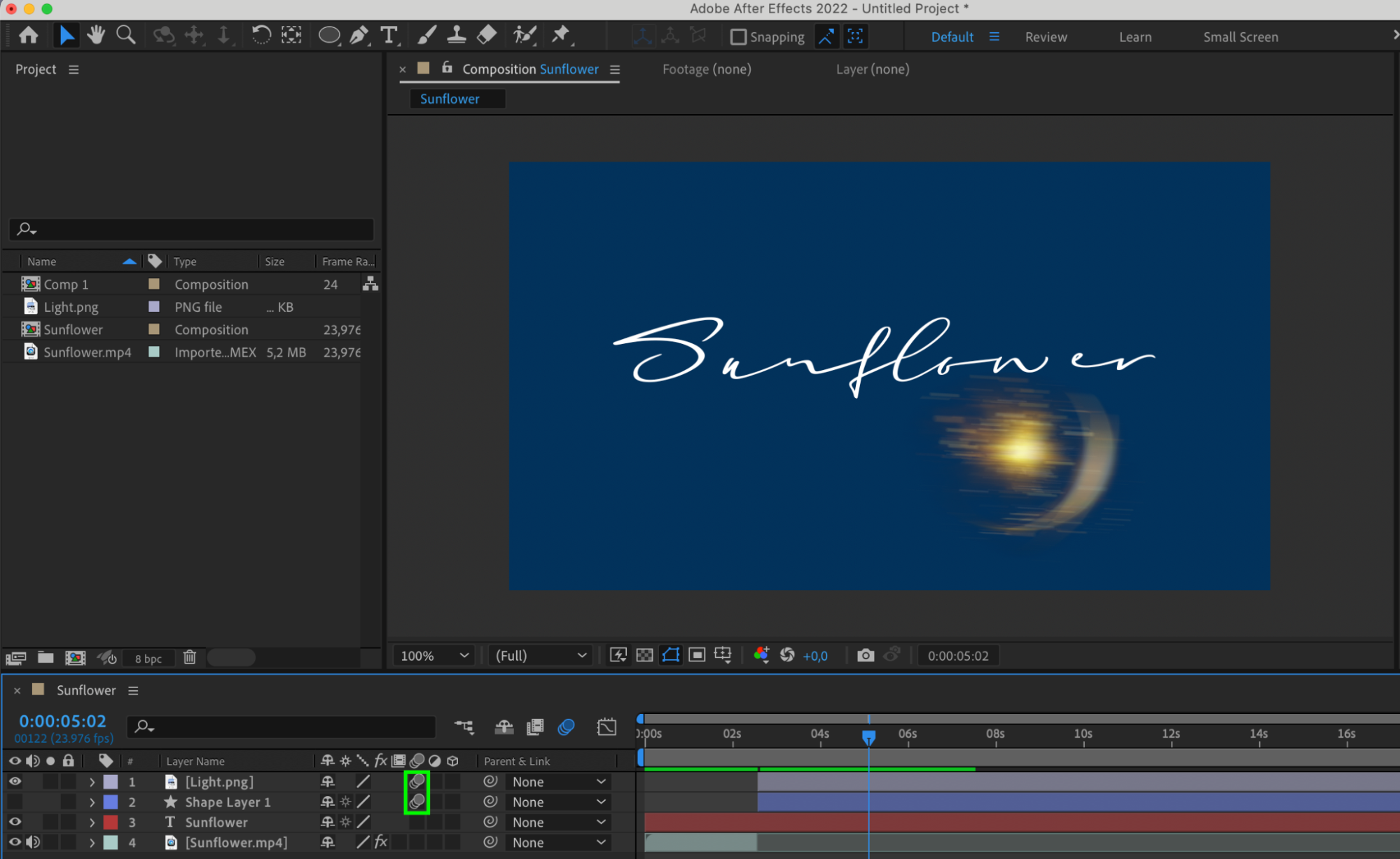Activate the Zoom magnifier tool

click(x=125, y=34)
